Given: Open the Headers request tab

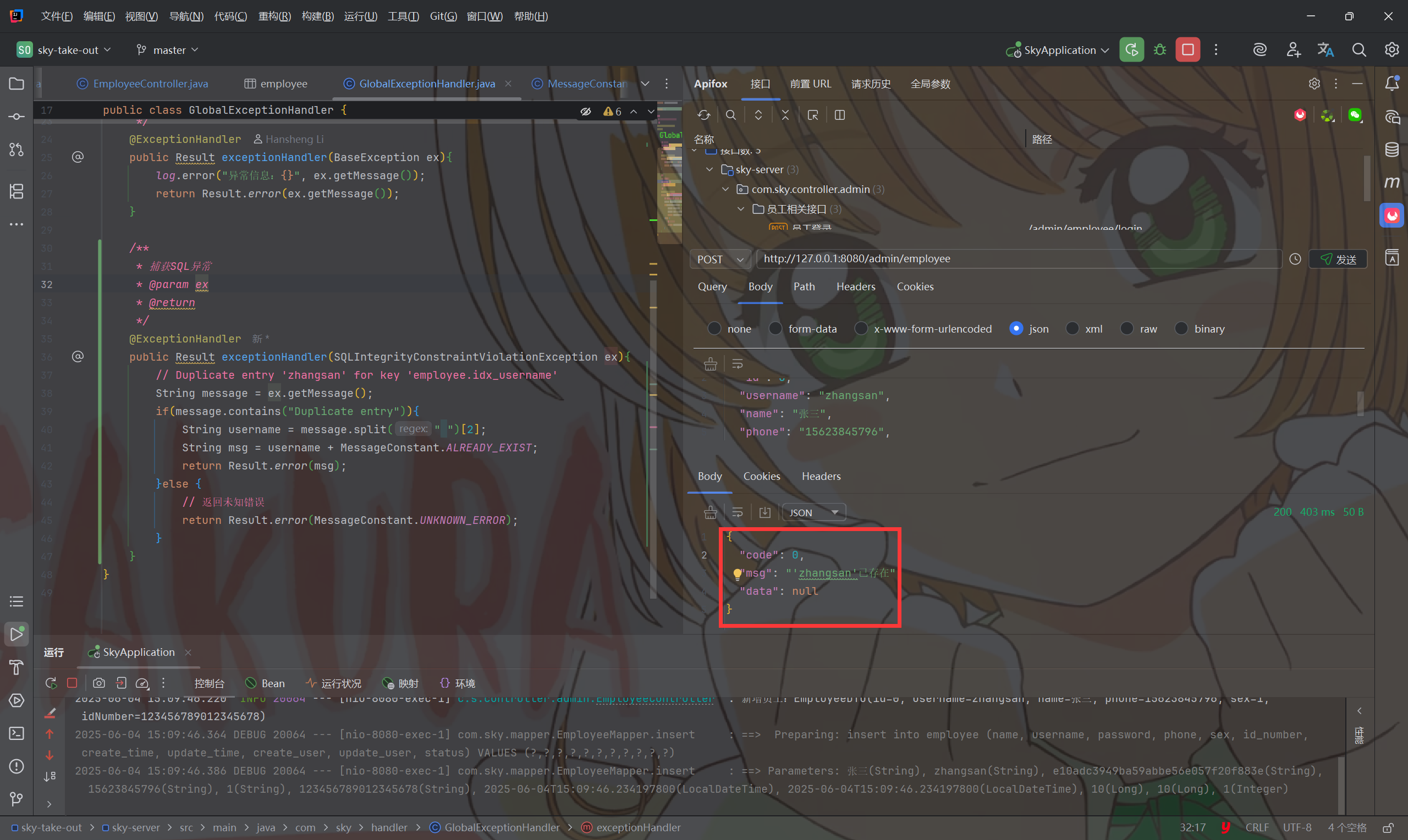Looking at the screenshot, I should pos(855,286).
